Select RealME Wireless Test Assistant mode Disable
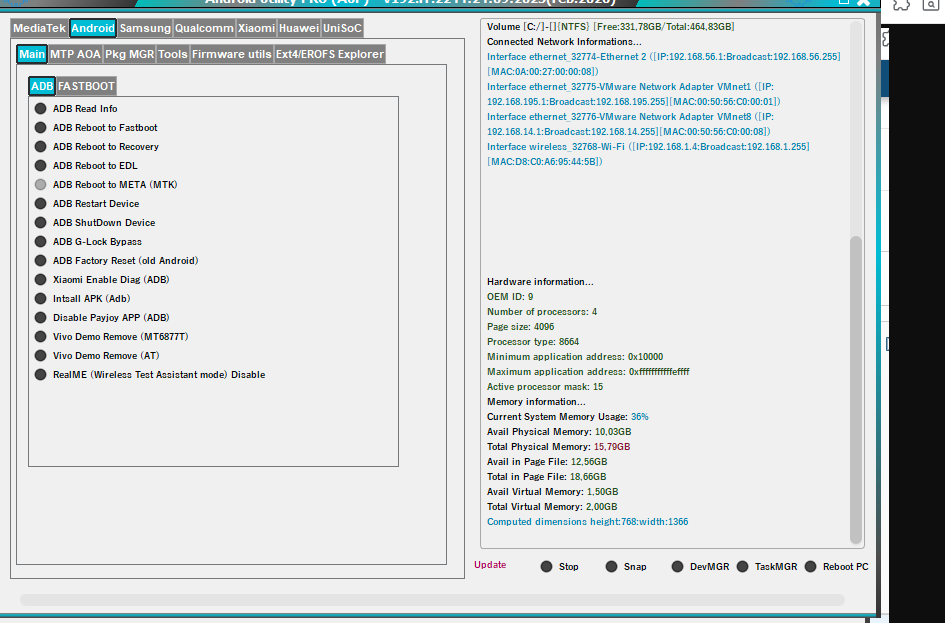The width and height of the screenshot is (945, 623). pyautogui.click(x=149, y=375)
